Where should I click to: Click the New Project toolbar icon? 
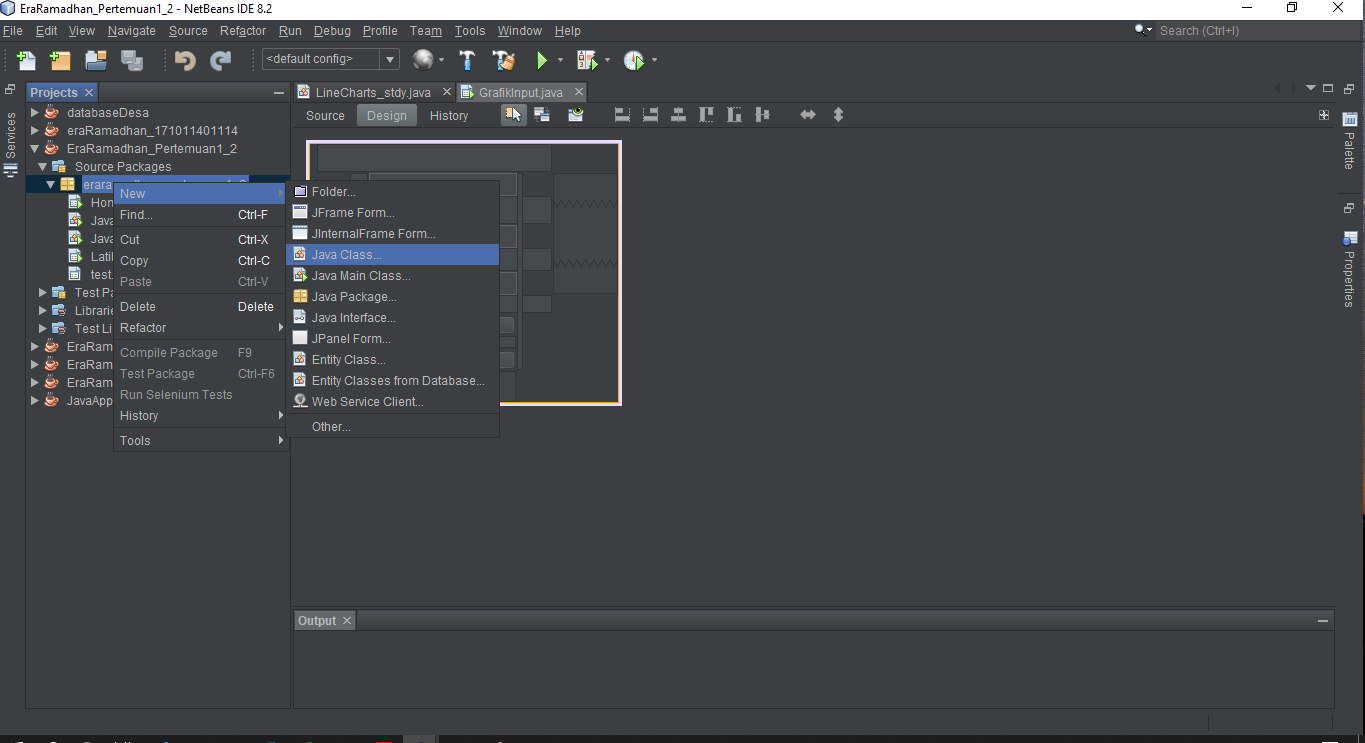pos(60,61)
